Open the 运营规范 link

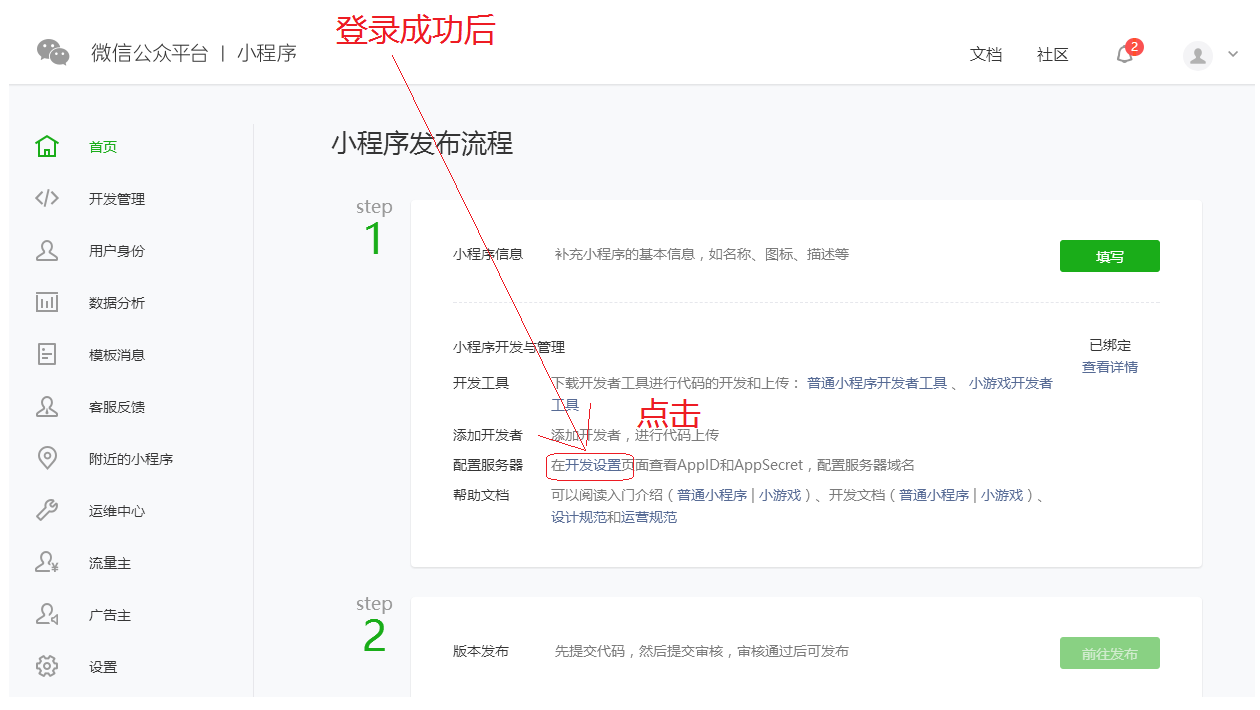[649, 517]
